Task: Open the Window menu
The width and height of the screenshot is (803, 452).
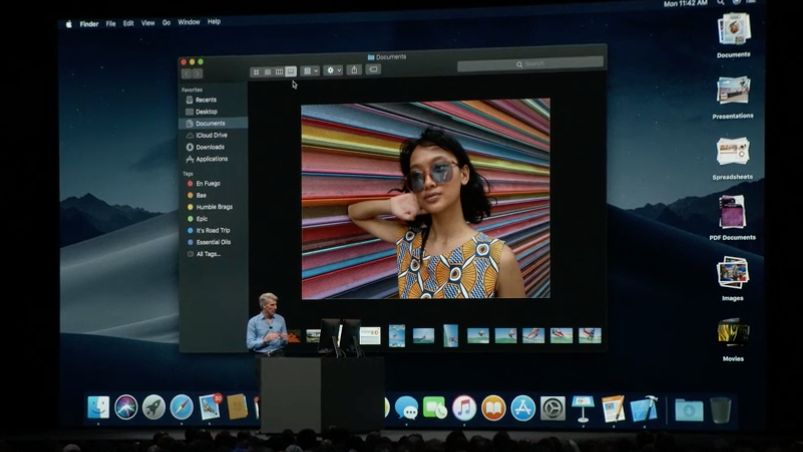Action: tap(189, 22)
